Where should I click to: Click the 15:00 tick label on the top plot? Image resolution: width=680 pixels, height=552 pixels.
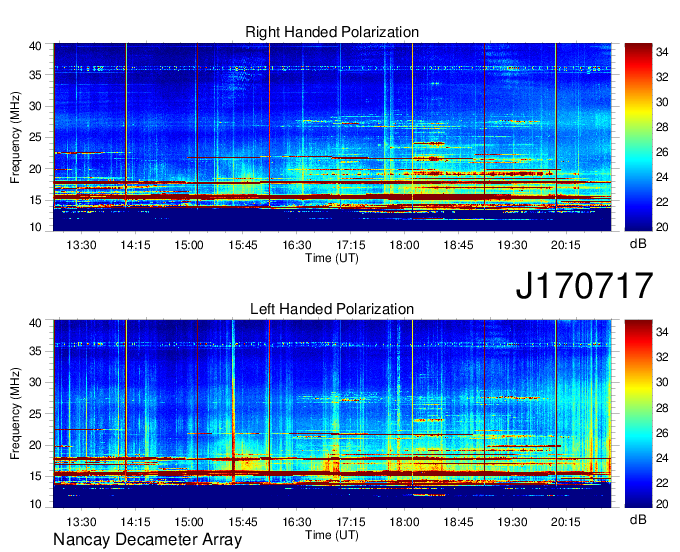coord(189,245)
